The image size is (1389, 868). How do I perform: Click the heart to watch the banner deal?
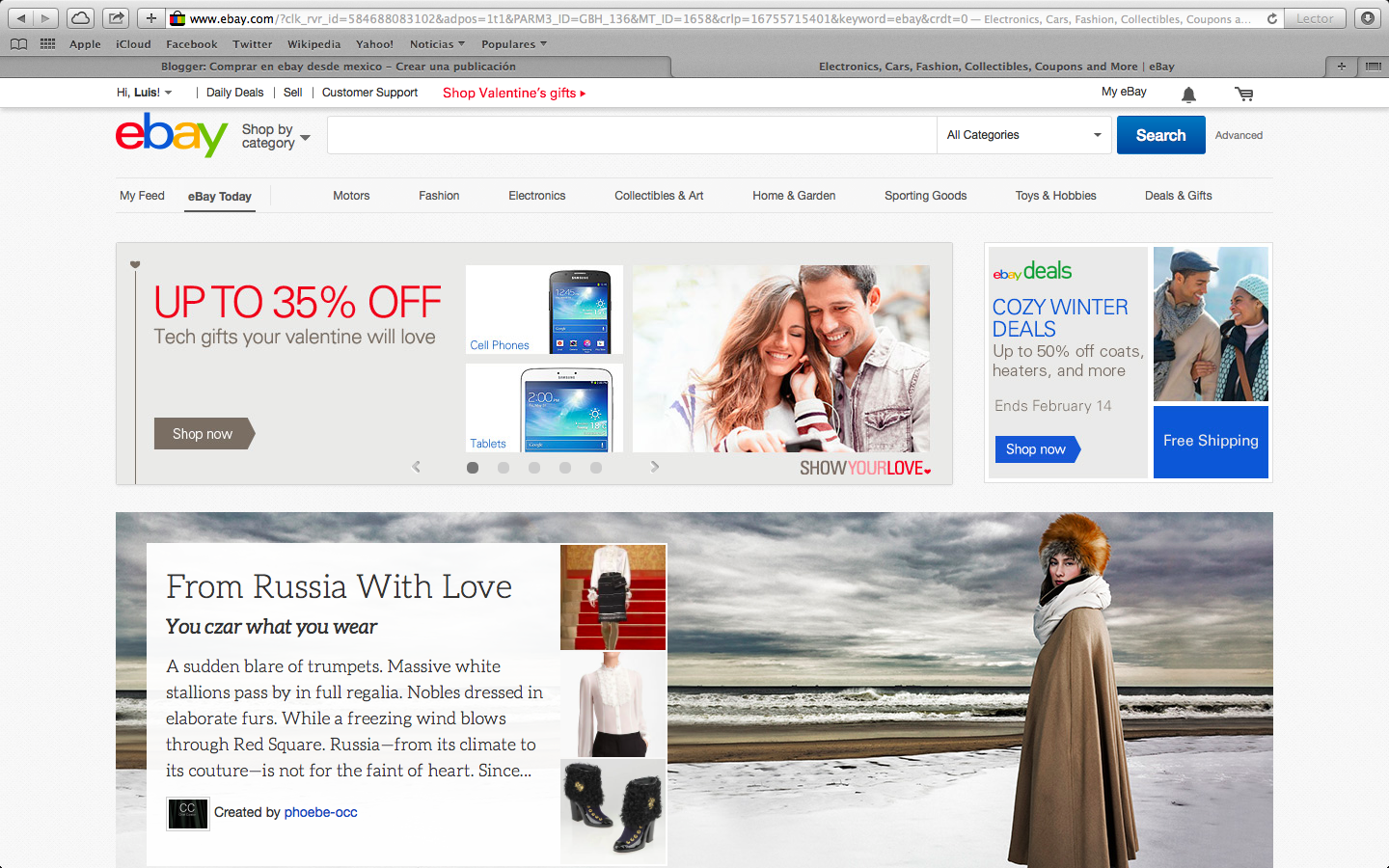tap(134, 263)
